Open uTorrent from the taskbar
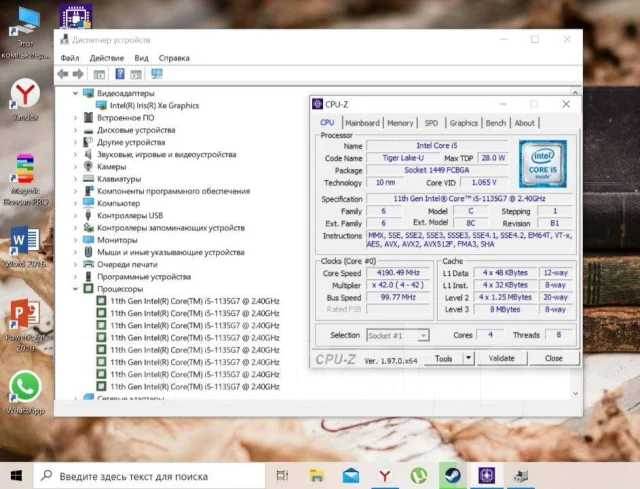This screenshot has width=640, height=489. [x=418, y=476]
